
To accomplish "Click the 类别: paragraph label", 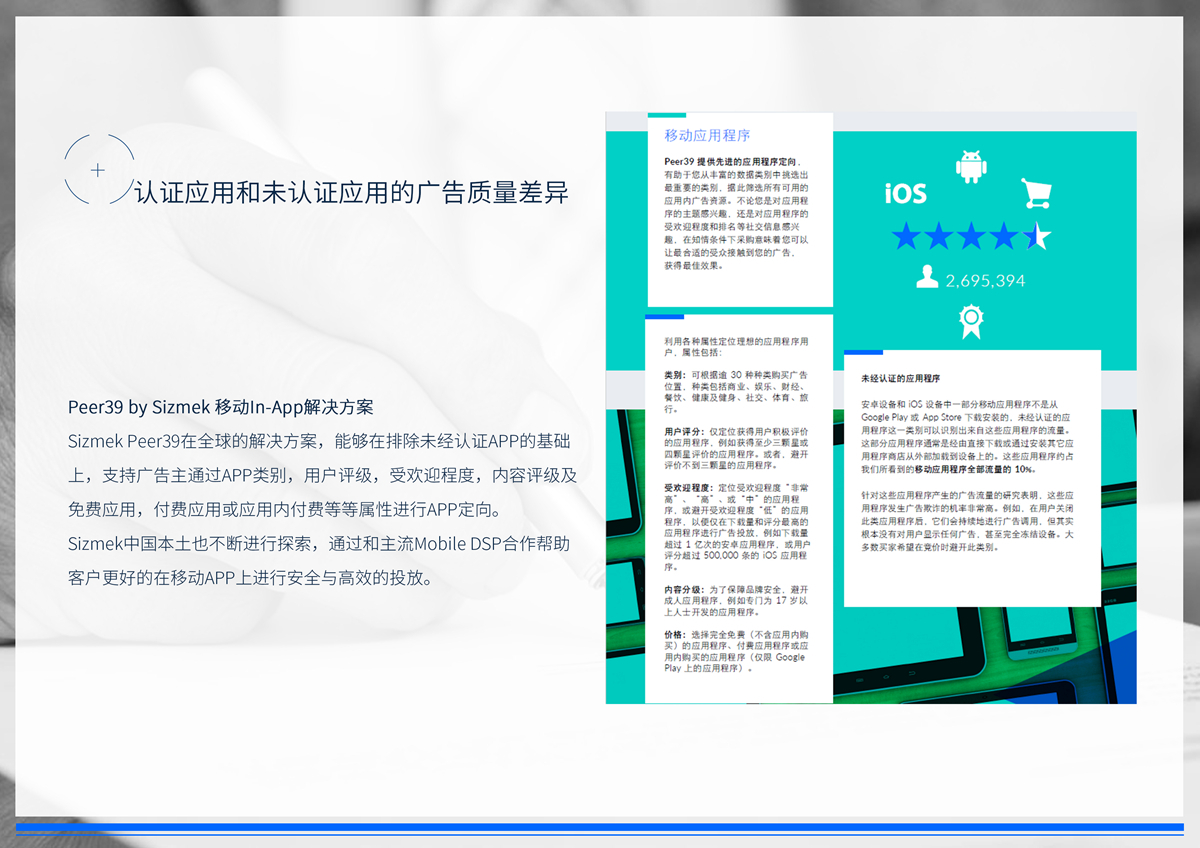I will click(x=675, y=374).
